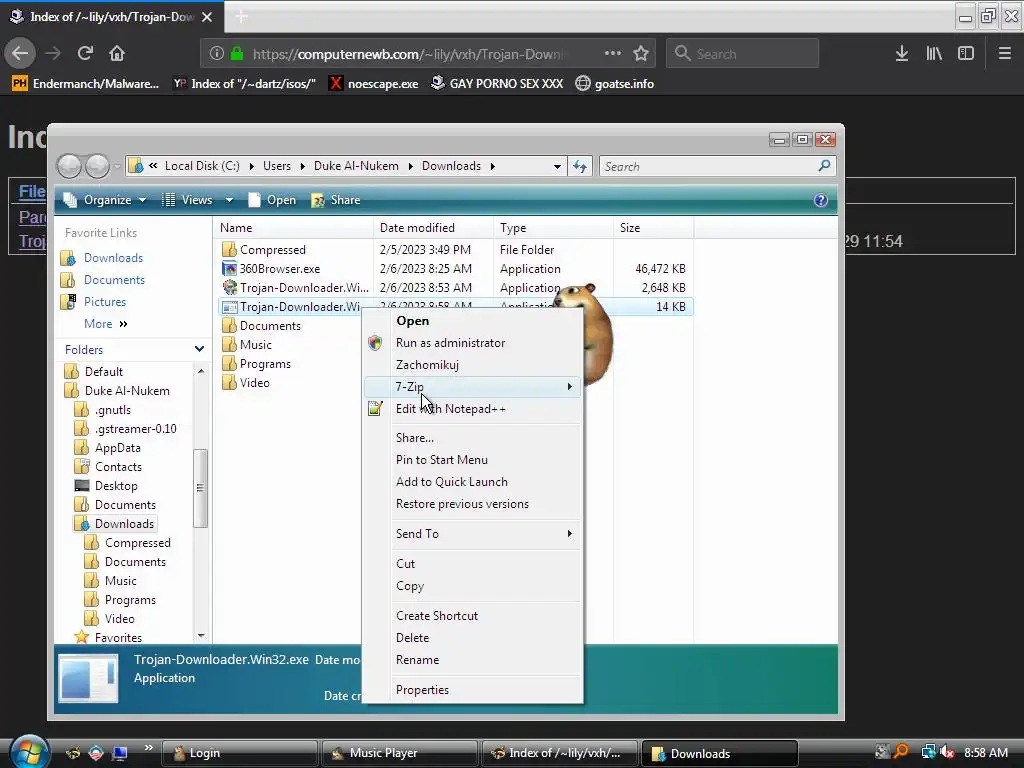The image size is (1024, 768).
Task: Choose Rename in context menu
Action: click(x=417, y=660)
